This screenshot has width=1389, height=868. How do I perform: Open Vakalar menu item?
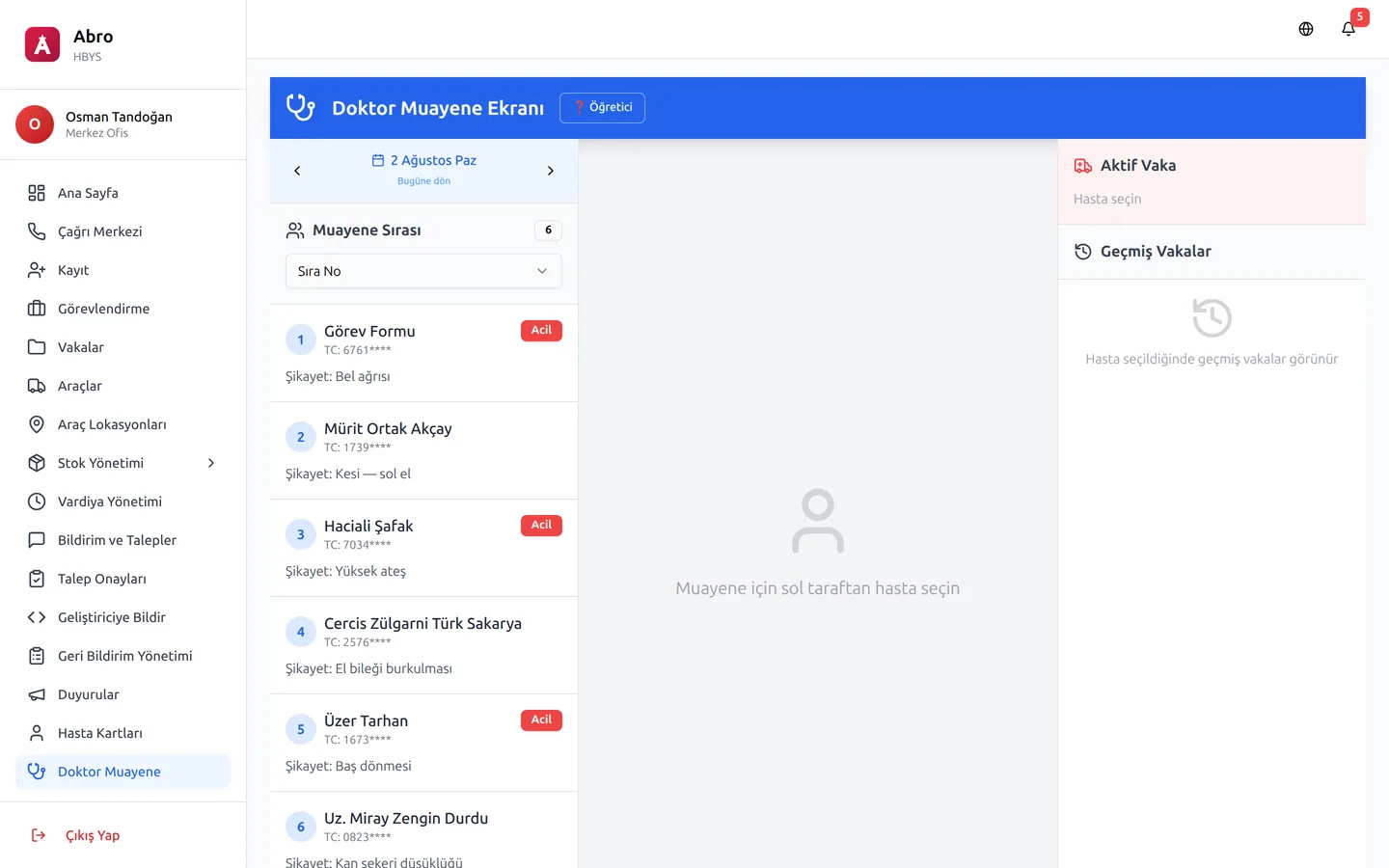pos(123,347)
